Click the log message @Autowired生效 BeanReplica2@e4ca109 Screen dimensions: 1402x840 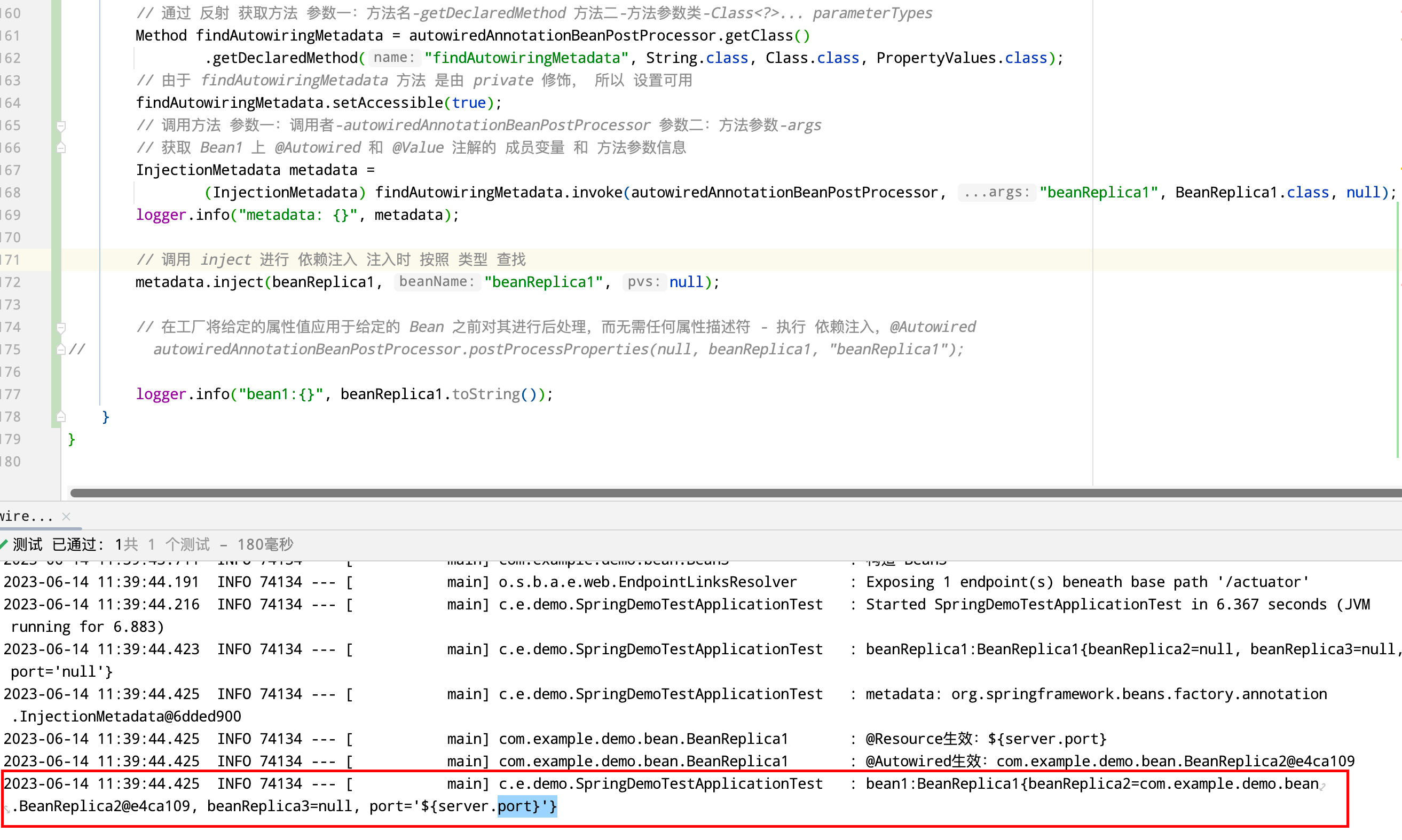pyautogui.click(x=1110, y=762)
